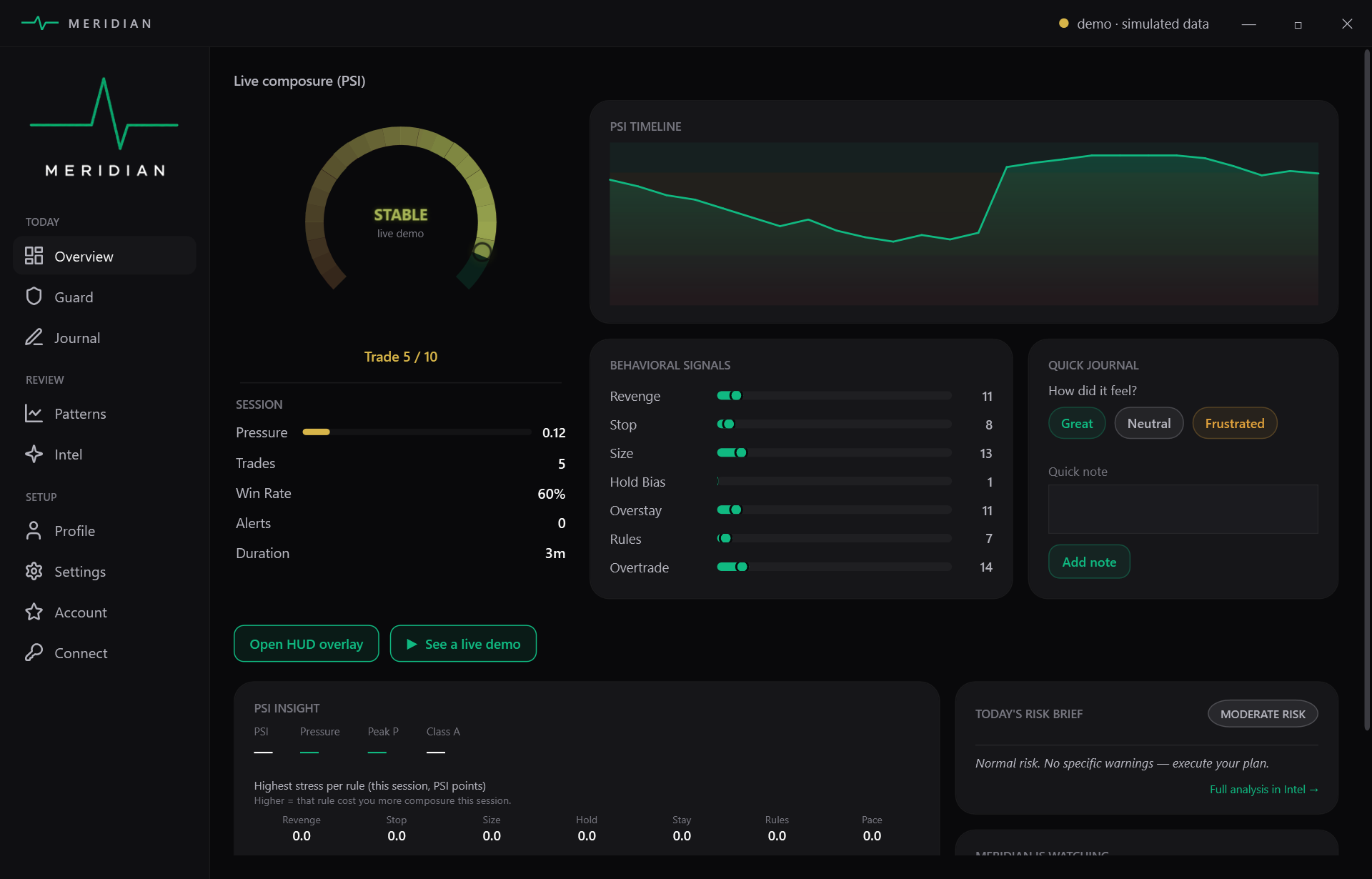Click the Size signal bar

coord(834,452)
